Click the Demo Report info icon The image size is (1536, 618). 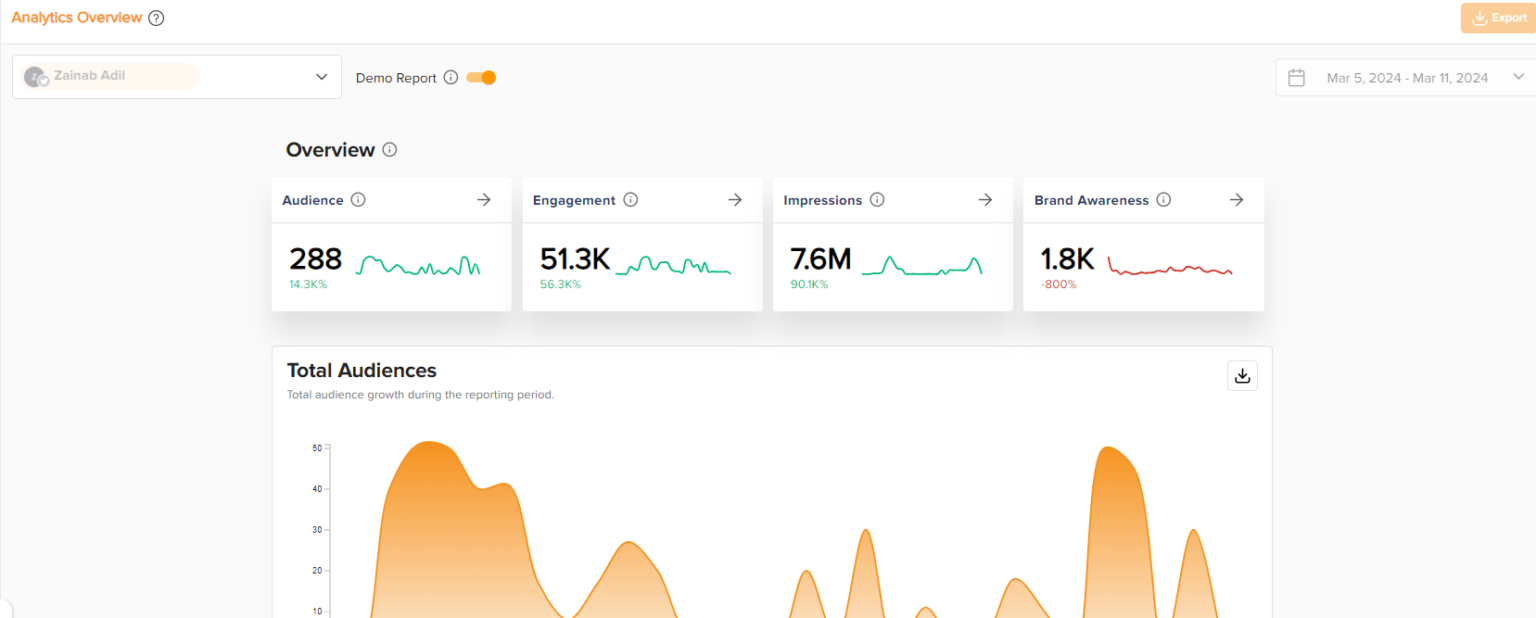point(450,77)
